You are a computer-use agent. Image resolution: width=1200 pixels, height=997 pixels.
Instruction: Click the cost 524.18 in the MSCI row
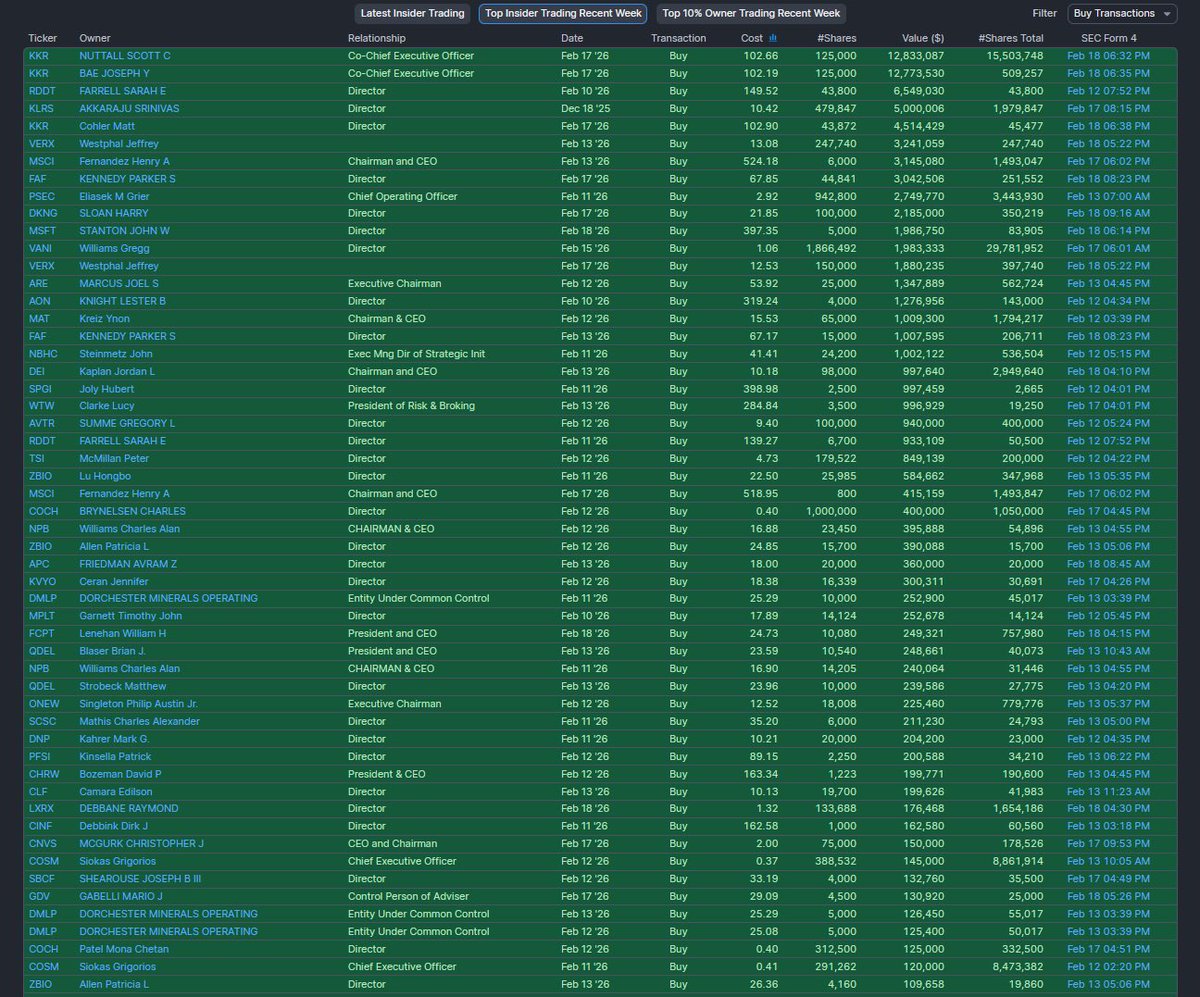761,161
